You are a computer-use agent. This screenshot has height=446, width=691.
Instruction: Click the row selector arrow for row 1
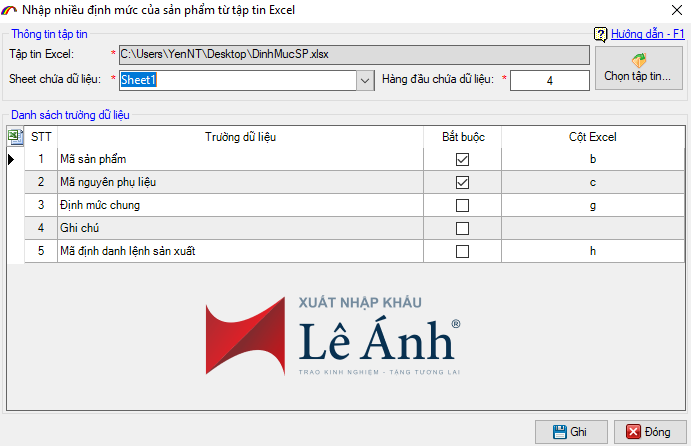click(12, 159)
